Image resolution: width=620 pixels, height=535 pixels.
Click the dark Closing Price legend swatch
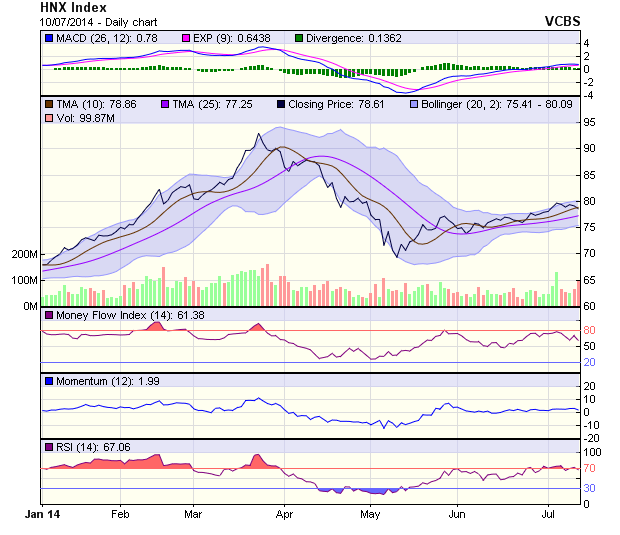282,103
